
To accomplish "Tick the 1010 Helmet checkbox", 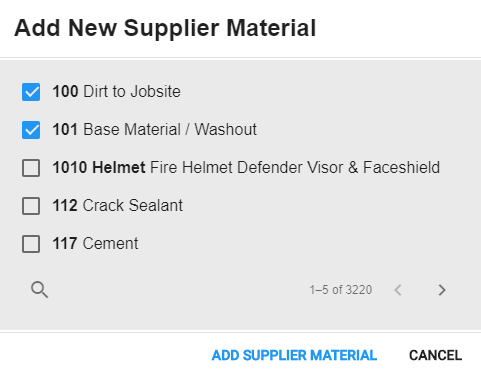I will (x=31, y=168).
